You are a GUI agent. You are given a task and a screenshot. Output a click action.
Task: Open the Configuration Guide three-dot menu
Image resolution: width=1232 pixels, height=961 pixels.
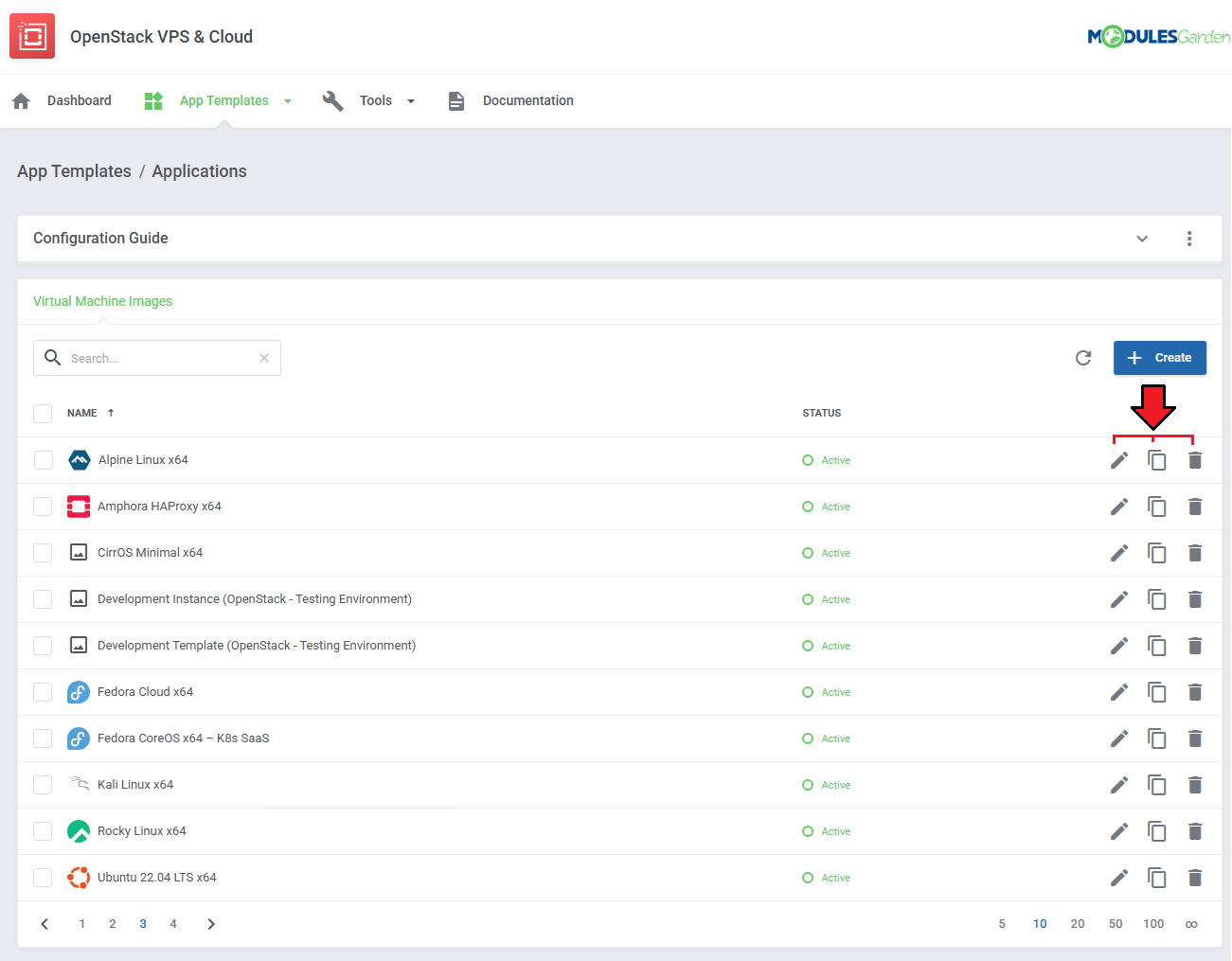[x=1189, y=239]
